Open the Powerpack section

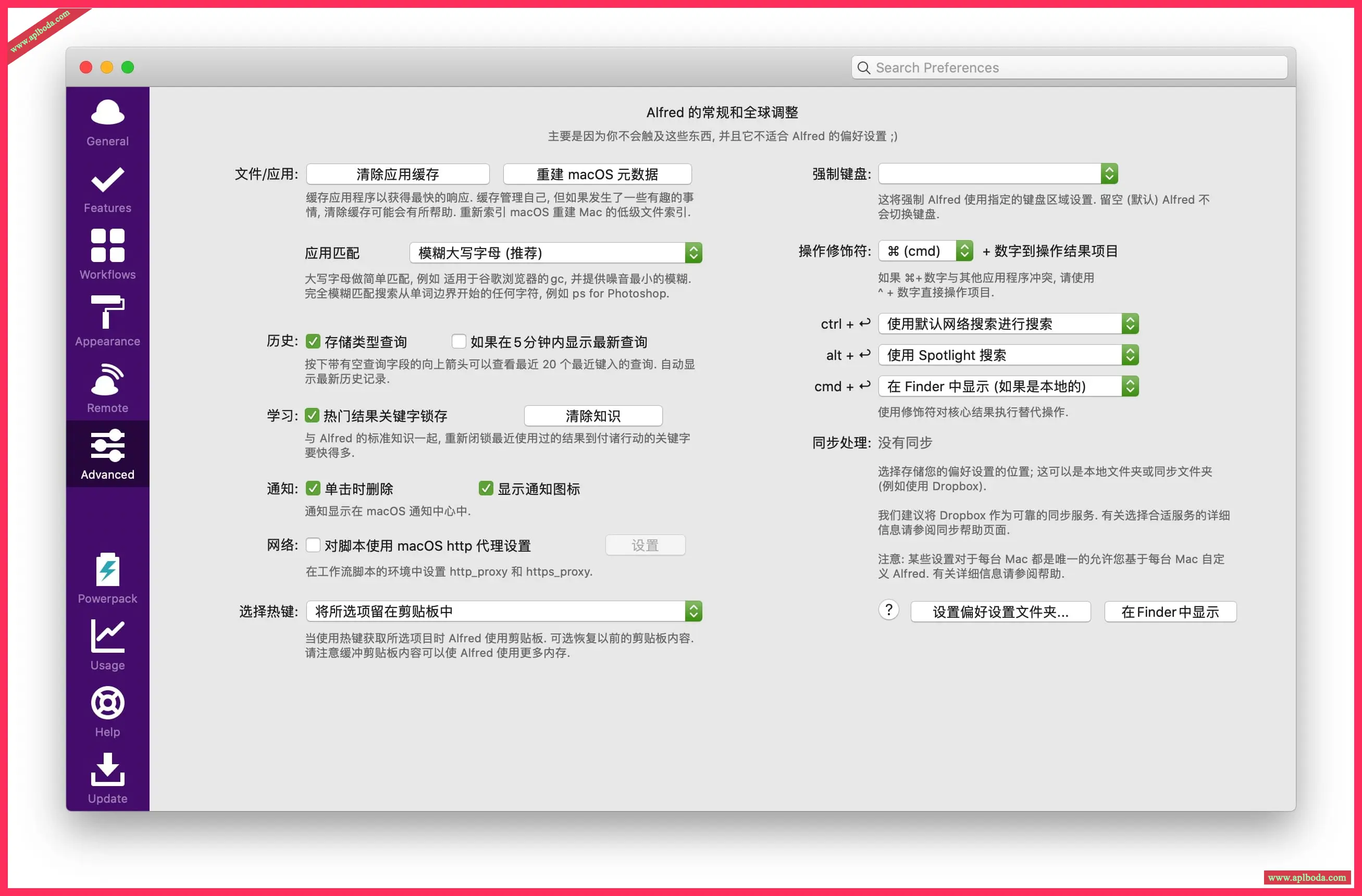pos(107,579)
